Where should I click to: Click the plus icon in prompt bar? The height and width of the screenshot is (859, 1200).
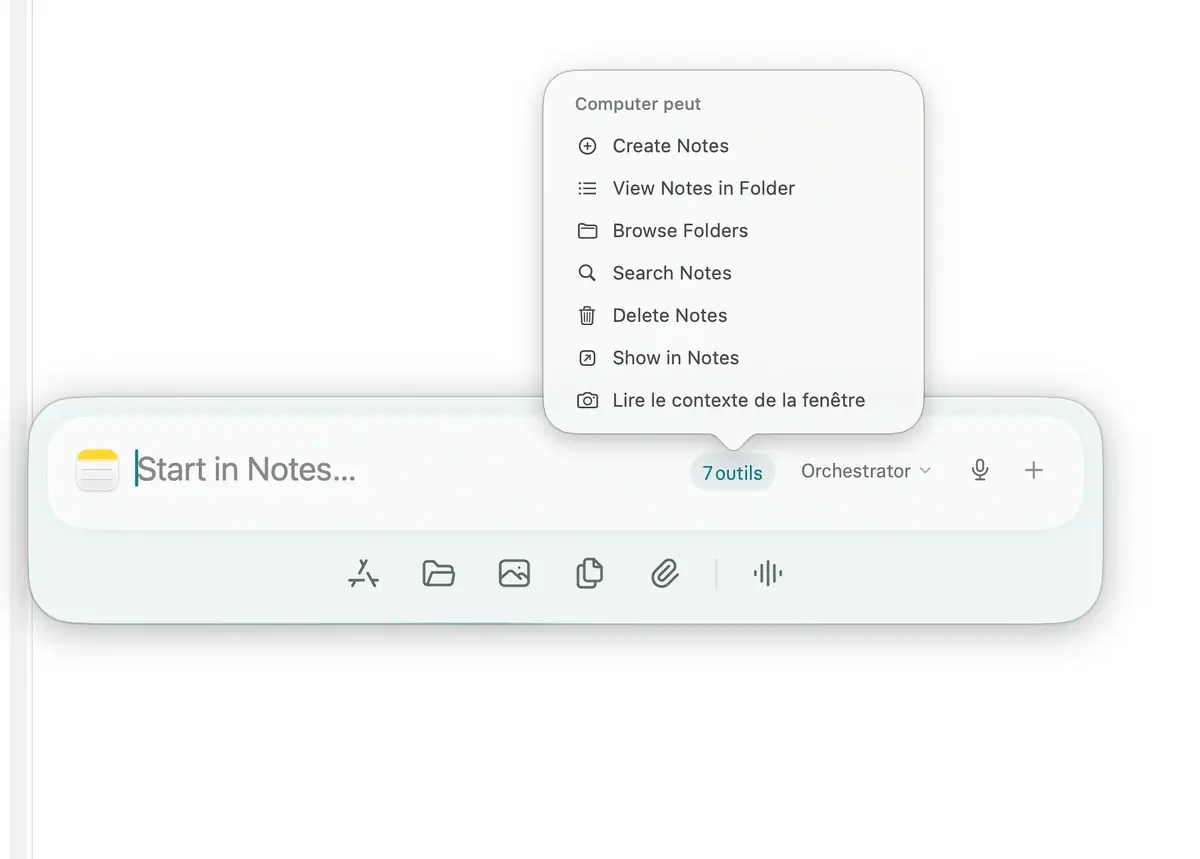point(1034,470)
